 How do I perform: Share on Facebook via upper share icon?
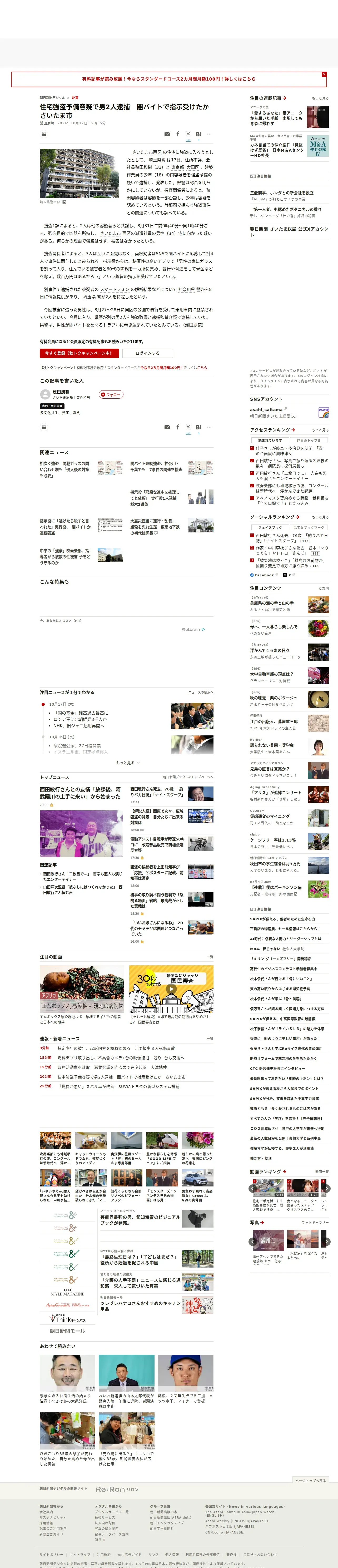(178, 134)
